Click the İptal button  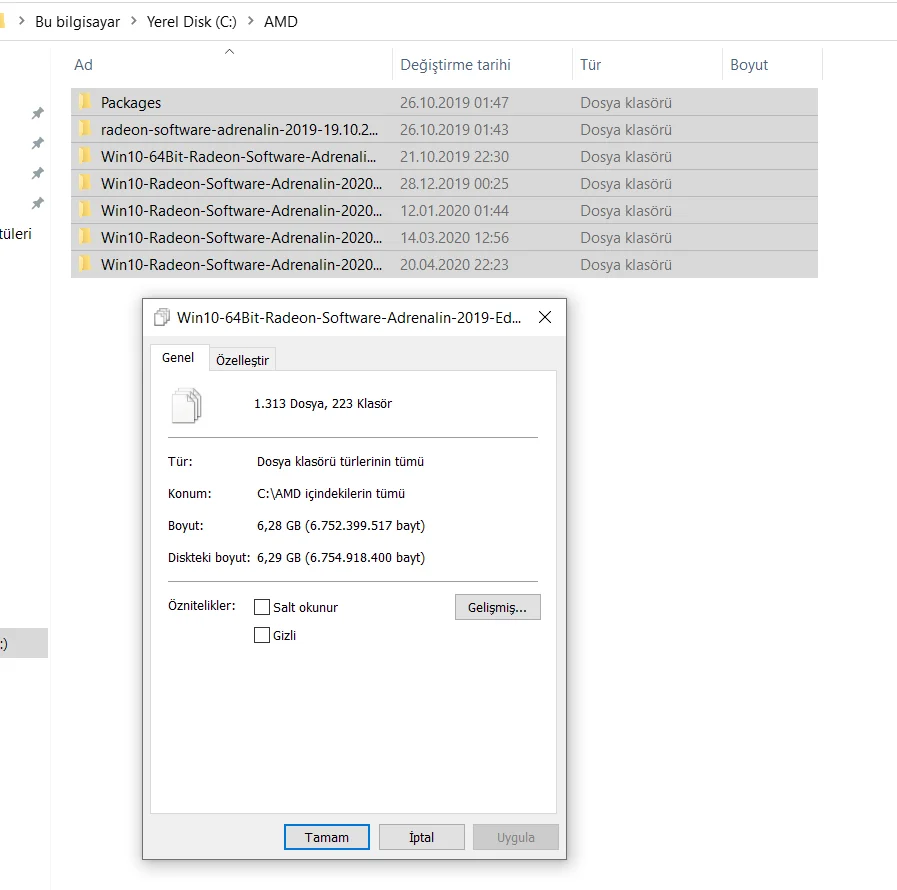[x=422, y=837]
